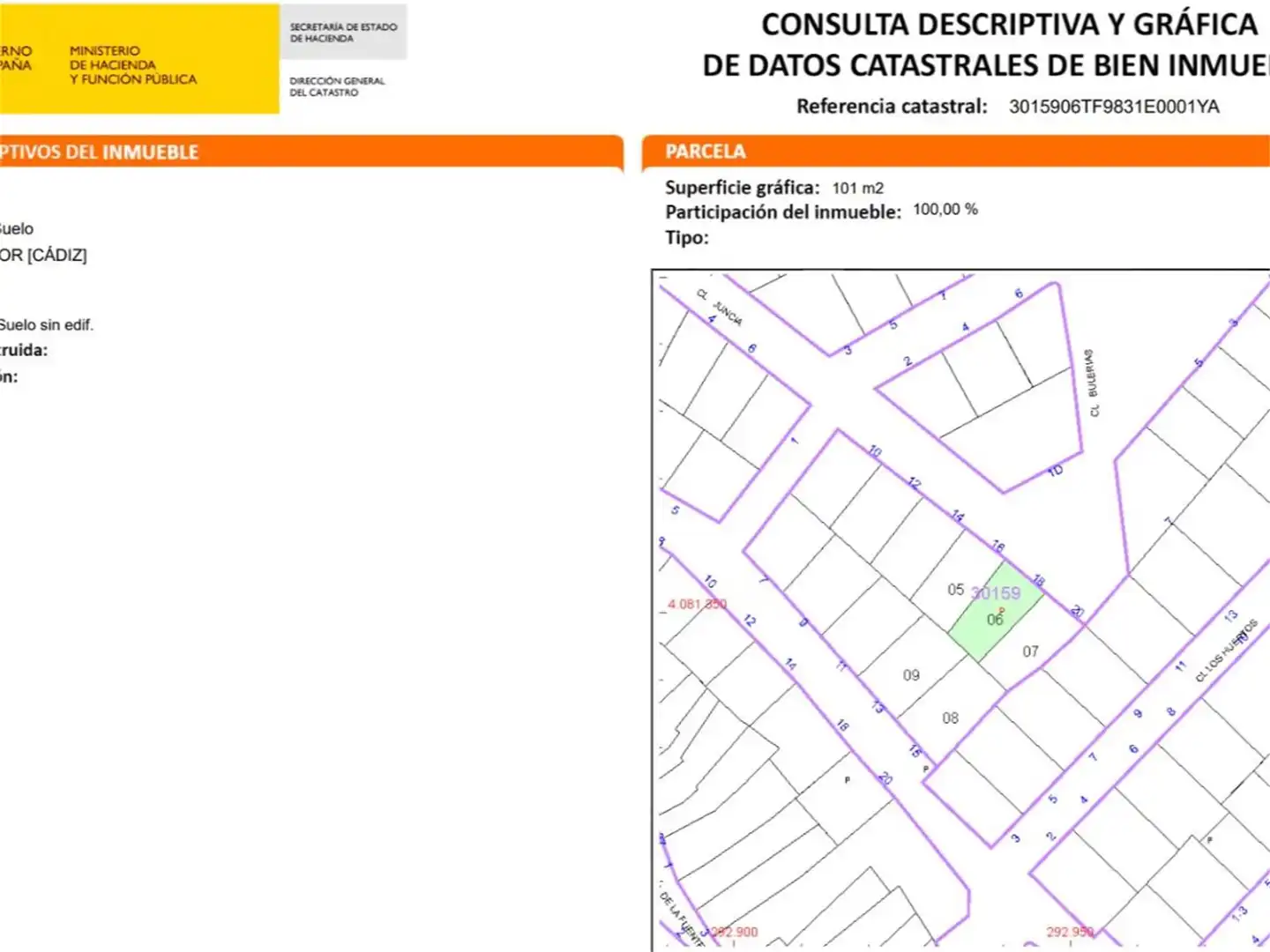
Task: Click the block number '30159' on the map
Action: pyautogui.click(x=996, y=593)
